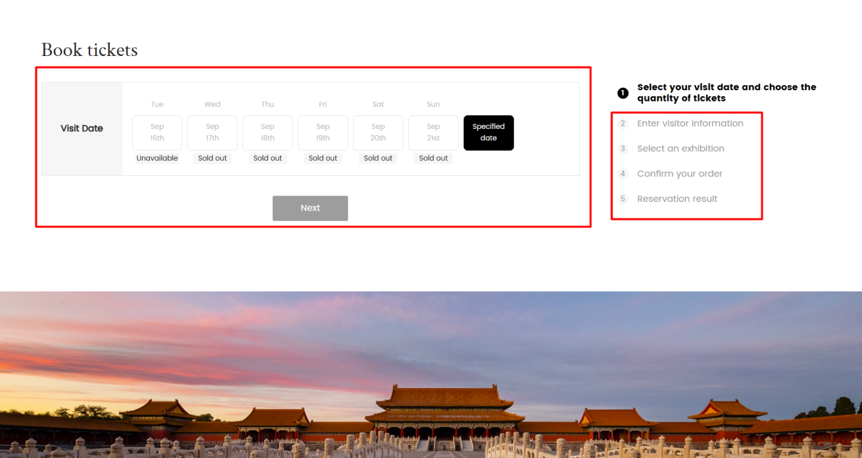Viewport: 862px width, 458px height.
Task: Choose Sunday Sep 21st date tile
Action: coord(433,133)
